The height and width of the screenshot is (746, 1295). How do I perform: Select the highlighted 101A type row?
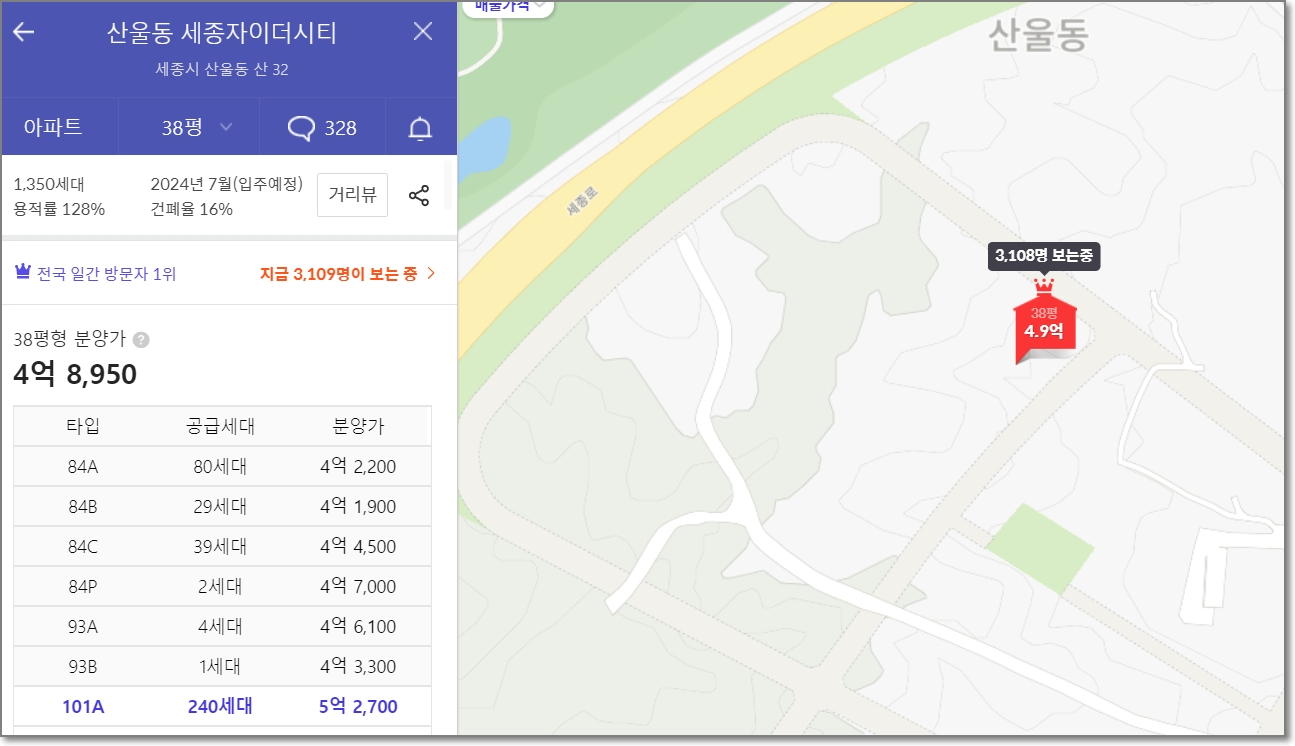point(222,706)
